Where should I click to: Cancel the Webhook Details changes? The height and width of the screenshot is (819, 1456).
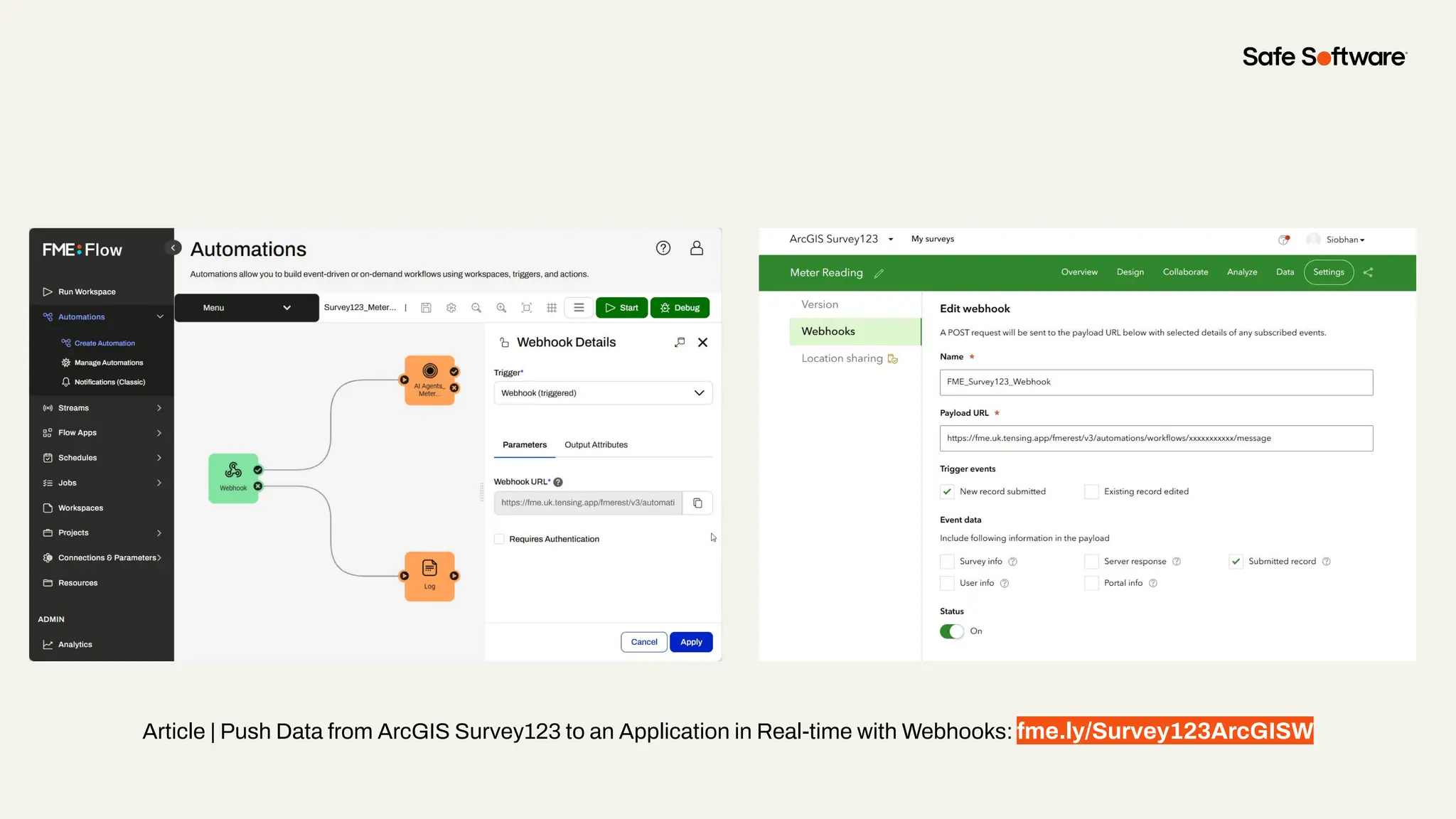[x=644, y=642]
